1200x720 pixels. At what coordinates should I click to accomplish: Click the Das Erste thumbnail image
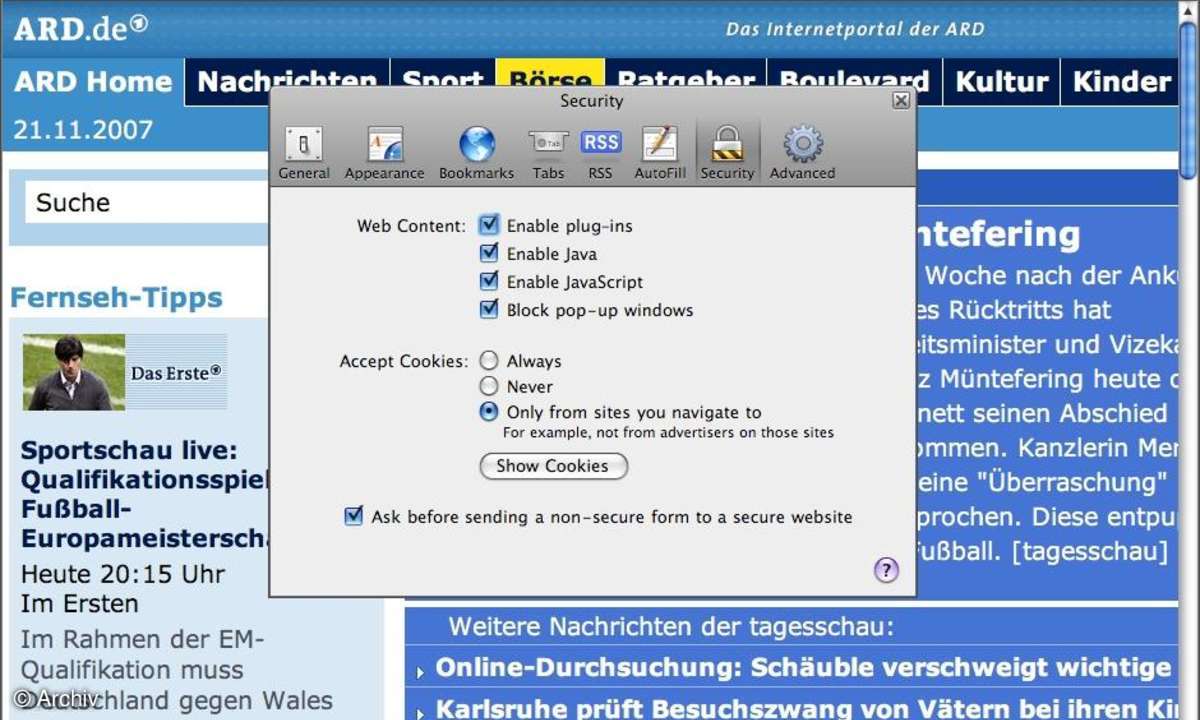[x=125, y=372]
